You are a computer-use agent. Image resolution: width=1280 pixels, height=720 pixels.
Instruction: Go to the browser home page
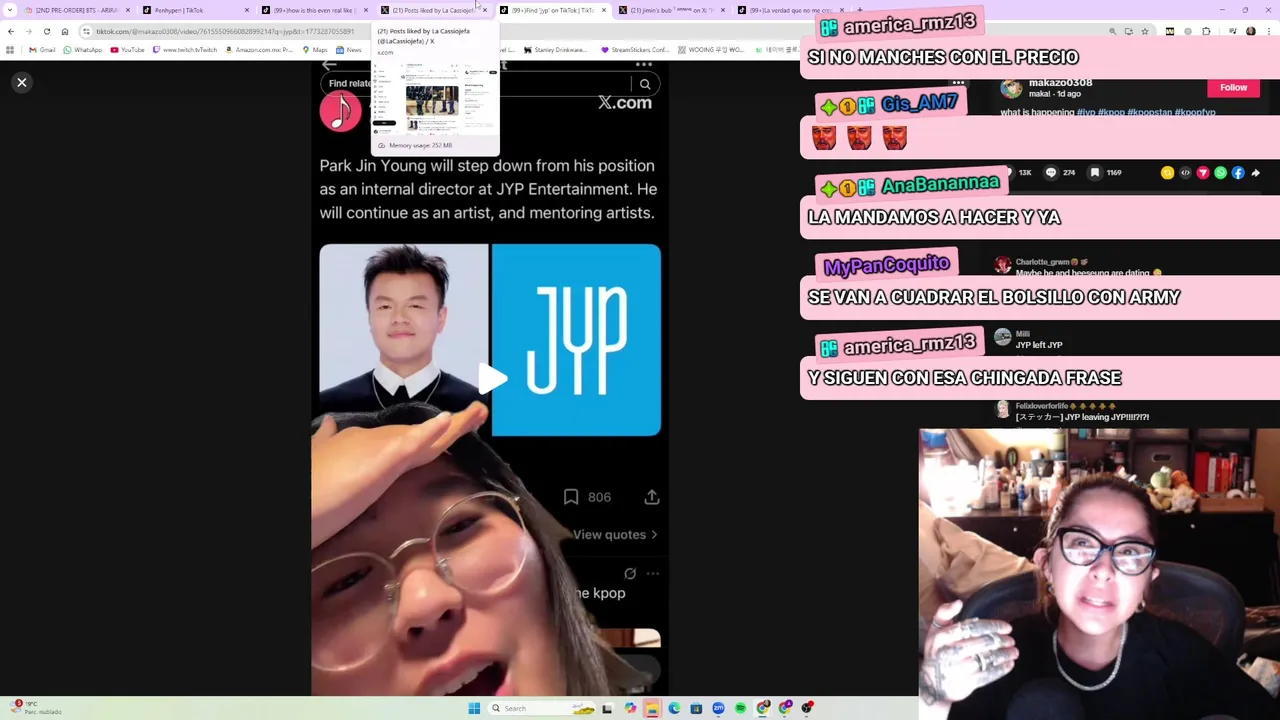(64, 31)
